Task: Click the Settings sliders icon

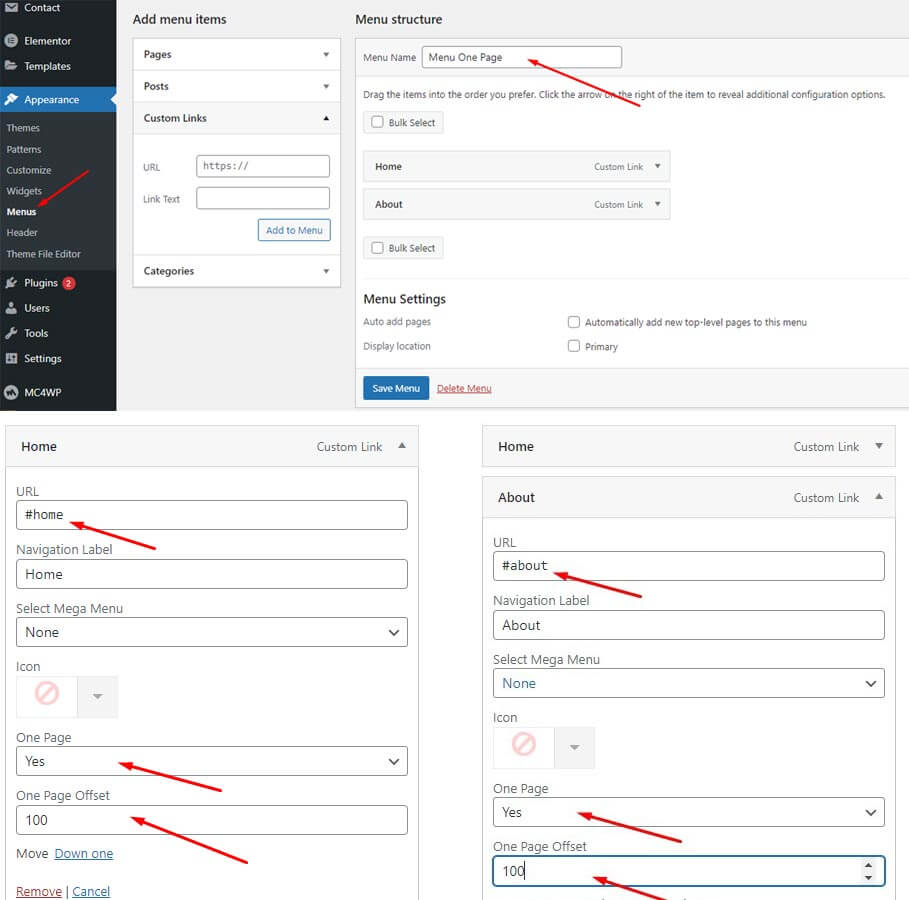Action: tap(11, 358)
